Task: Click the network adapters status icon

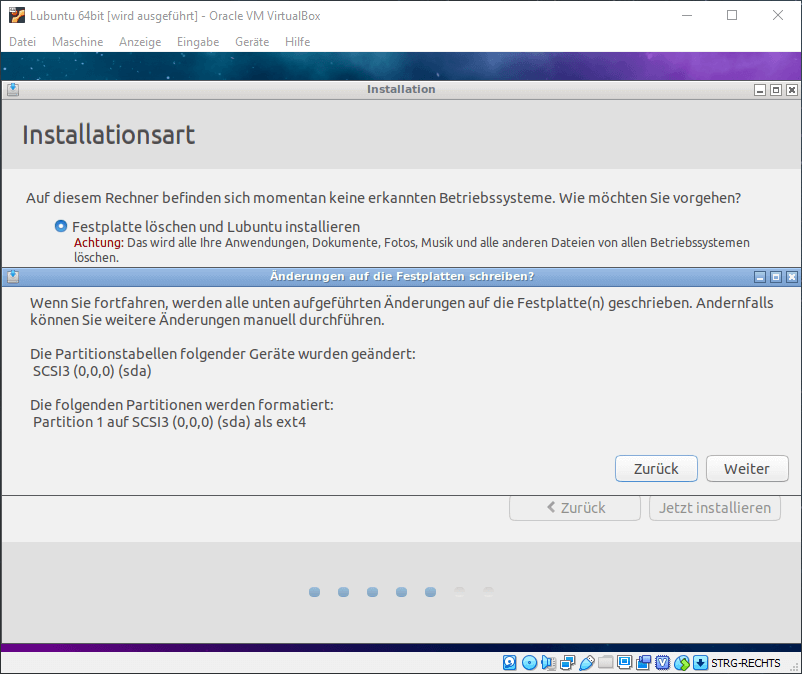Action: pos(568,663)
